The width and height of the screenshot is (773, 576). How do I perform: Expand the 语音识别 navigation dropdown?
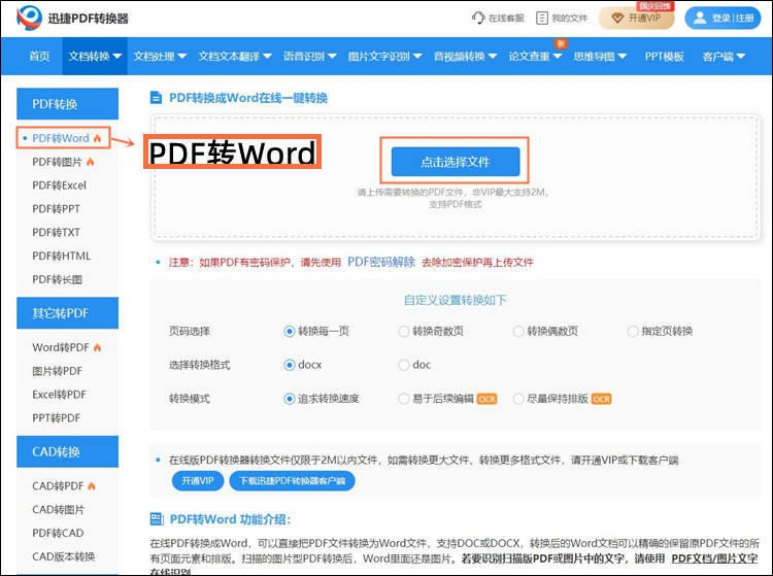click(309, 57)
